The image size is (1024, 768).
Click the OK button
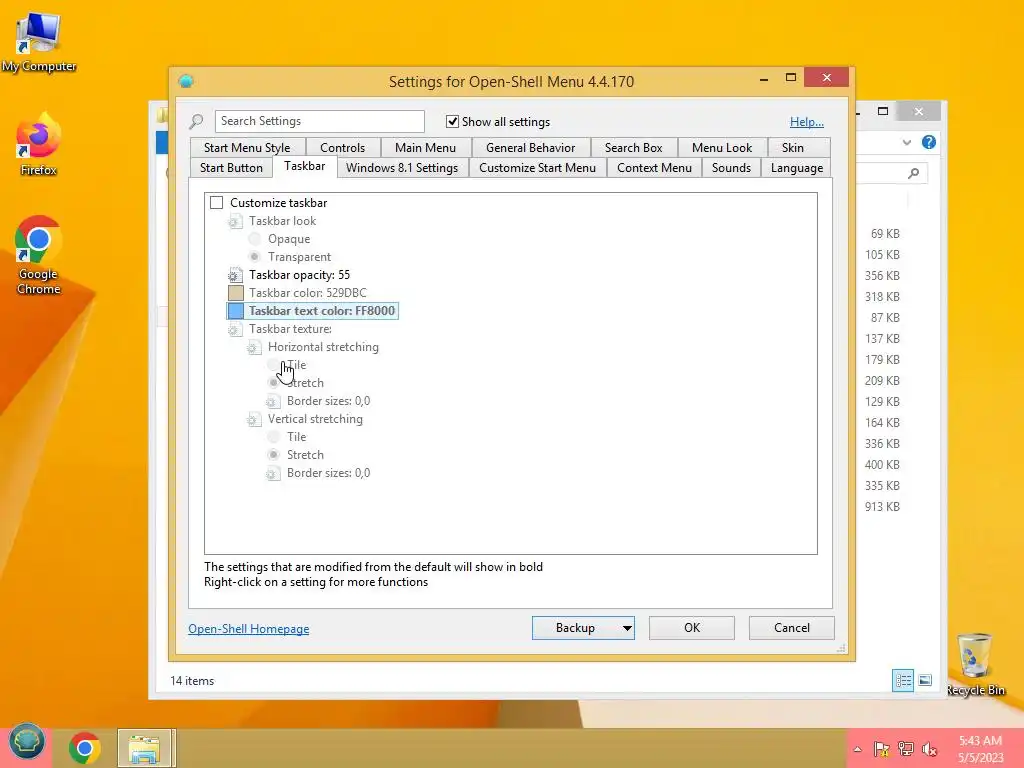pos(692,628)
